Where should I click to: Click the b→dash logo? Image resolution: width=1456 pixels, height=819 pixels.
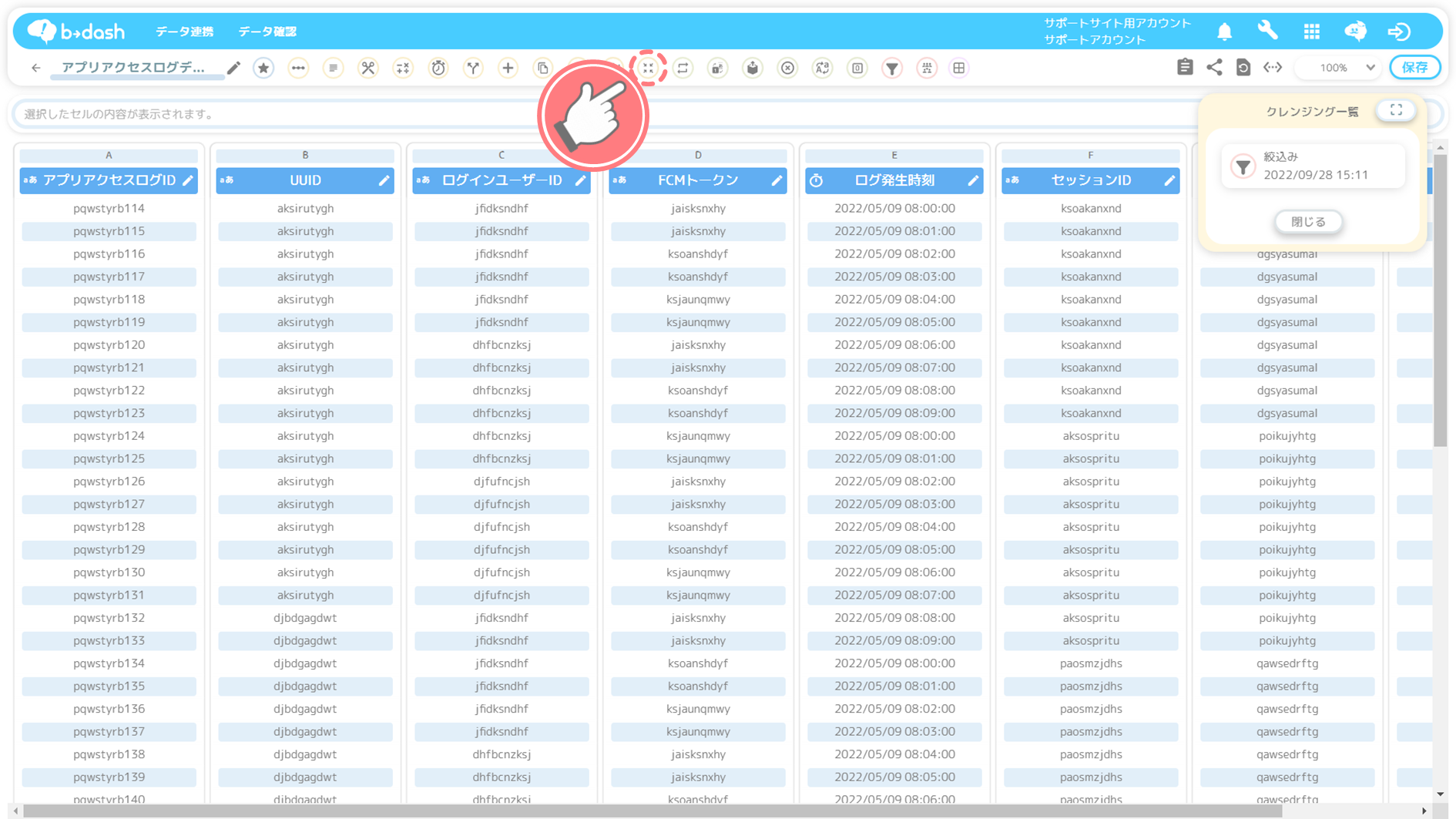[x=76, y=31]
